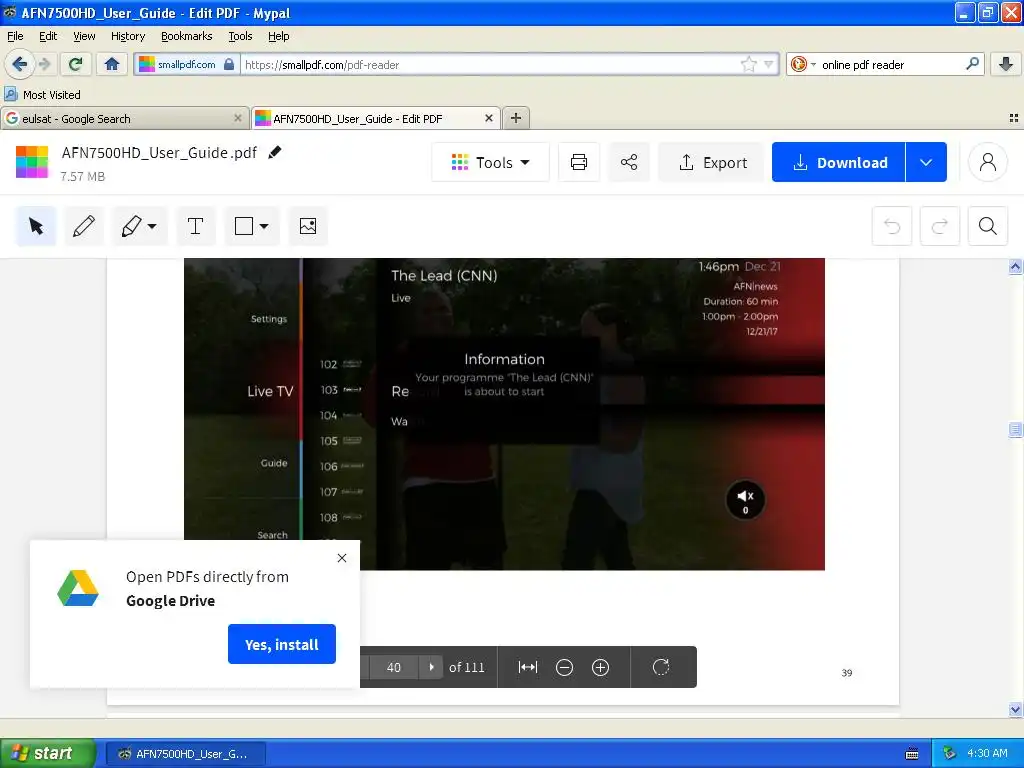The width and height of the screenshot is (1024, 768).
Task: Click the Smallpdf logo
Action: (32, 162)
